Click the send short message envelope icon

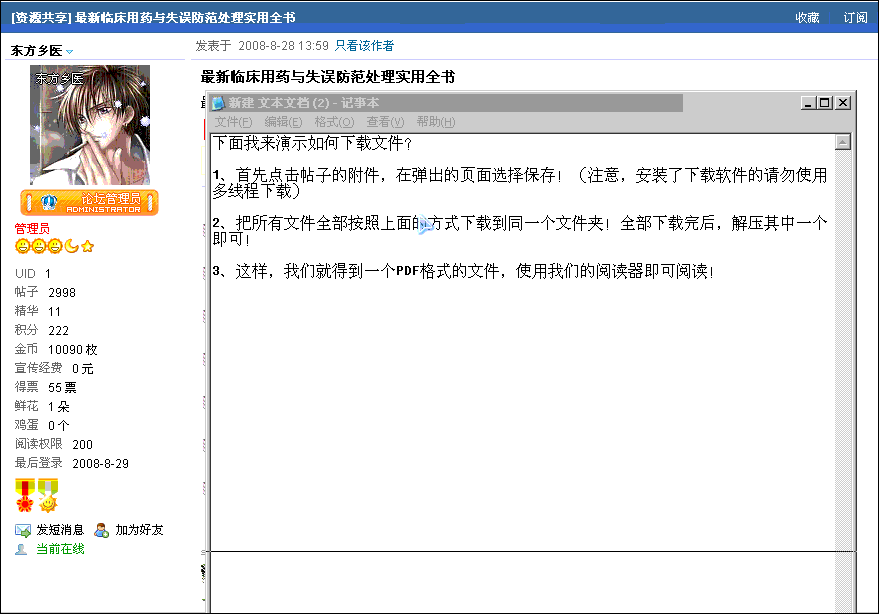pyautogui.click(x=23, y=530)
